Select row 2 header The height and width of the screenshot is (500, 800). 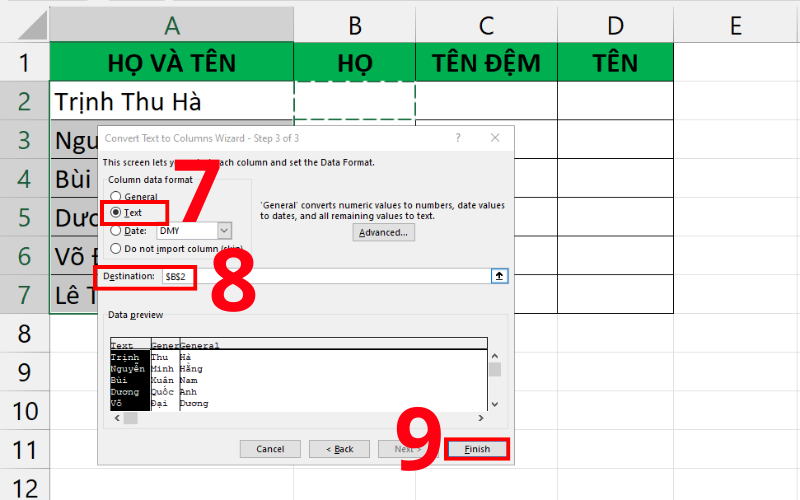tap(24, 101)
